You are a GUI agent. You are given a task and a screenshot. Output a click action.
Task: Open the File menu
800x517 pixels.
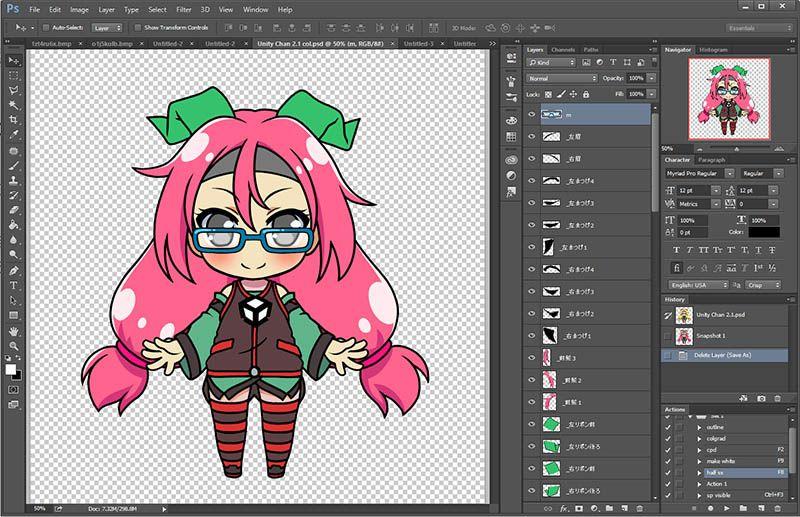click(35, 9)
